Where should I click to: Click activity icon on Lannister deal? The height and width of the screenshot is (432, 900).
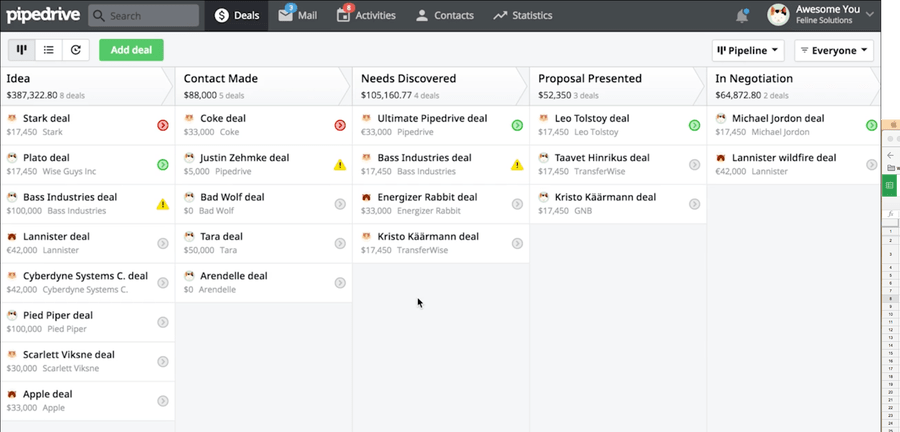(x=163, y=243)
